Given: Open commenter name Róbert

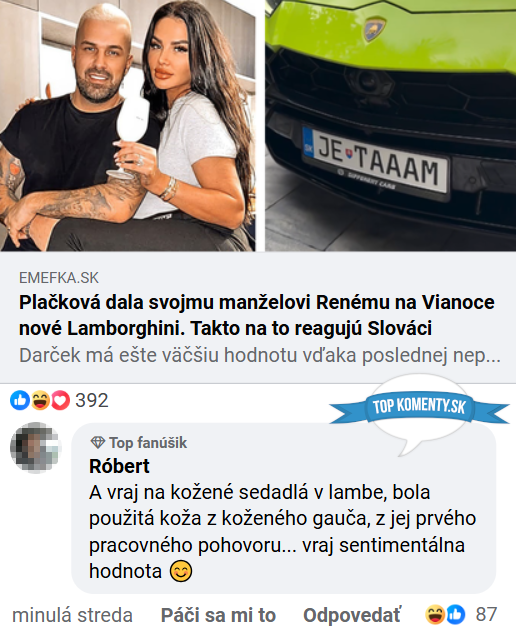Looking at the screenshot, I should tap(119, 466).
